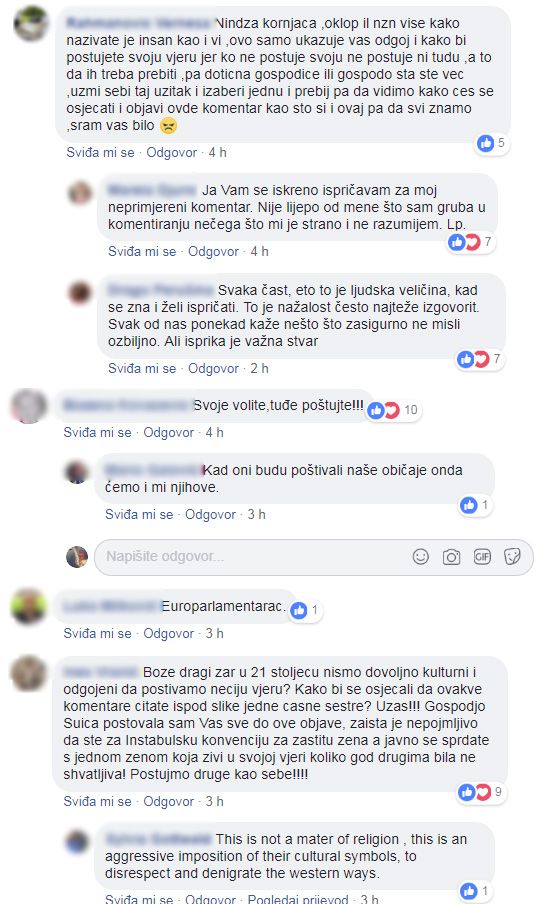Image resolution: width=541 pixels, height=904 pixels.
Task: Open emoji picker in reply box
Action: point(420,556)
